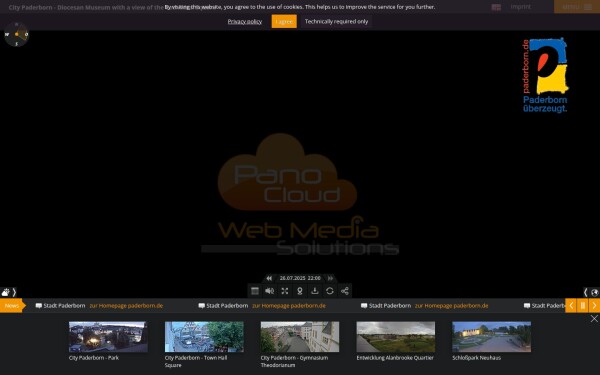Image resolution: width=600 pixels, height=375 pixels.
Task: Open the orange MENU button
Action: tap(577, 7)
